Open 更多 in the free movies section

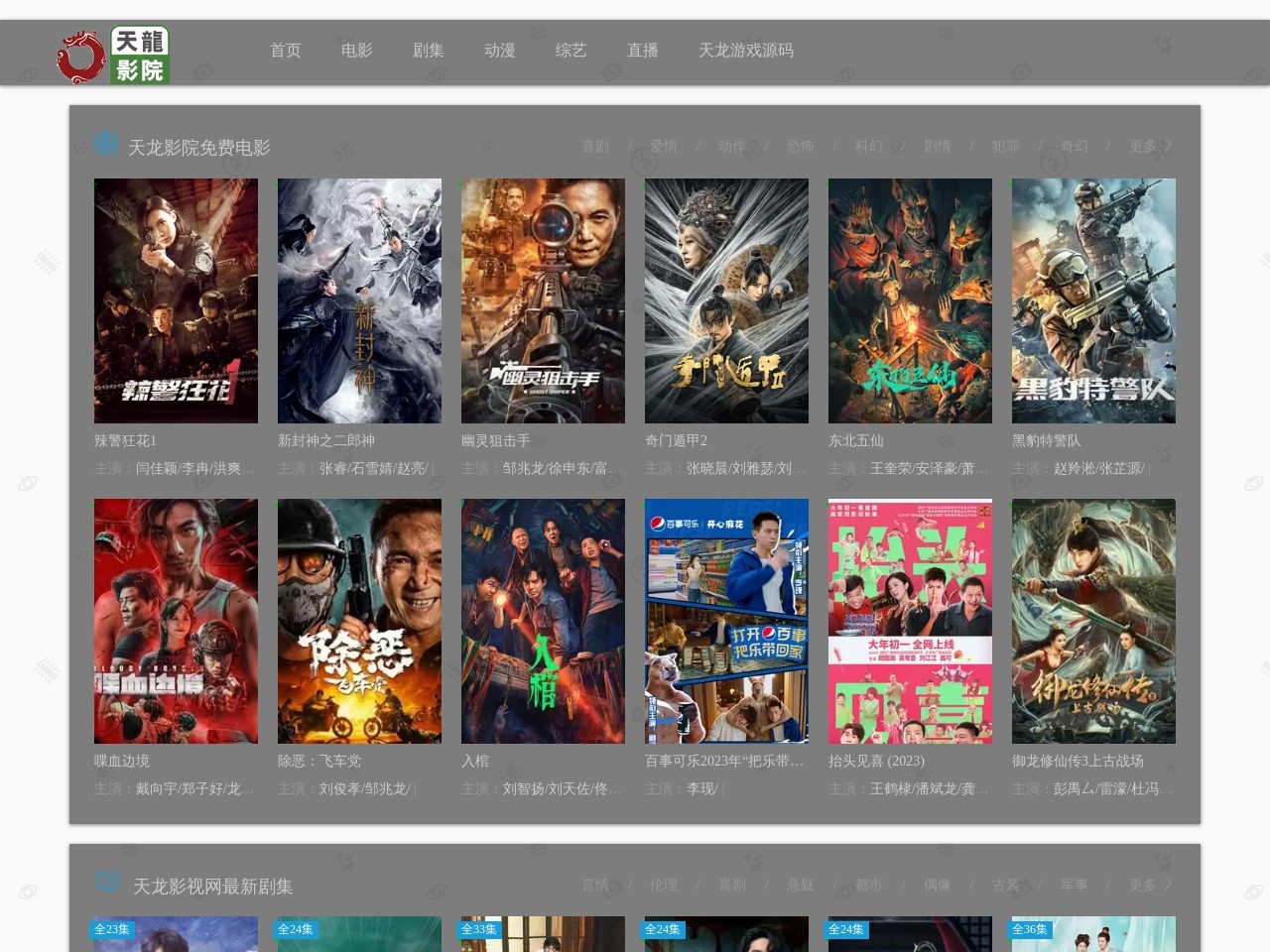point(1151,146)
